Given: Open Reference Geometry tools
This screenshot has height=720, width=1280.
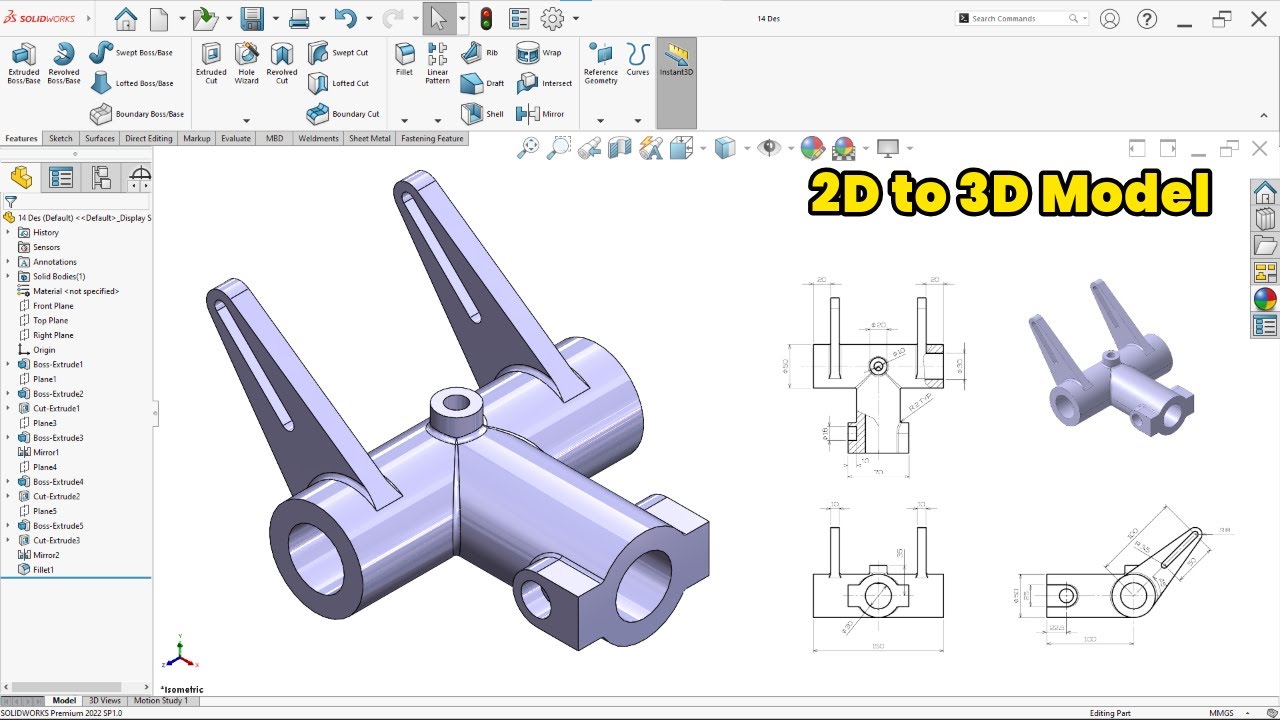Looking at the screenshot, I should (x=601, y=64).
